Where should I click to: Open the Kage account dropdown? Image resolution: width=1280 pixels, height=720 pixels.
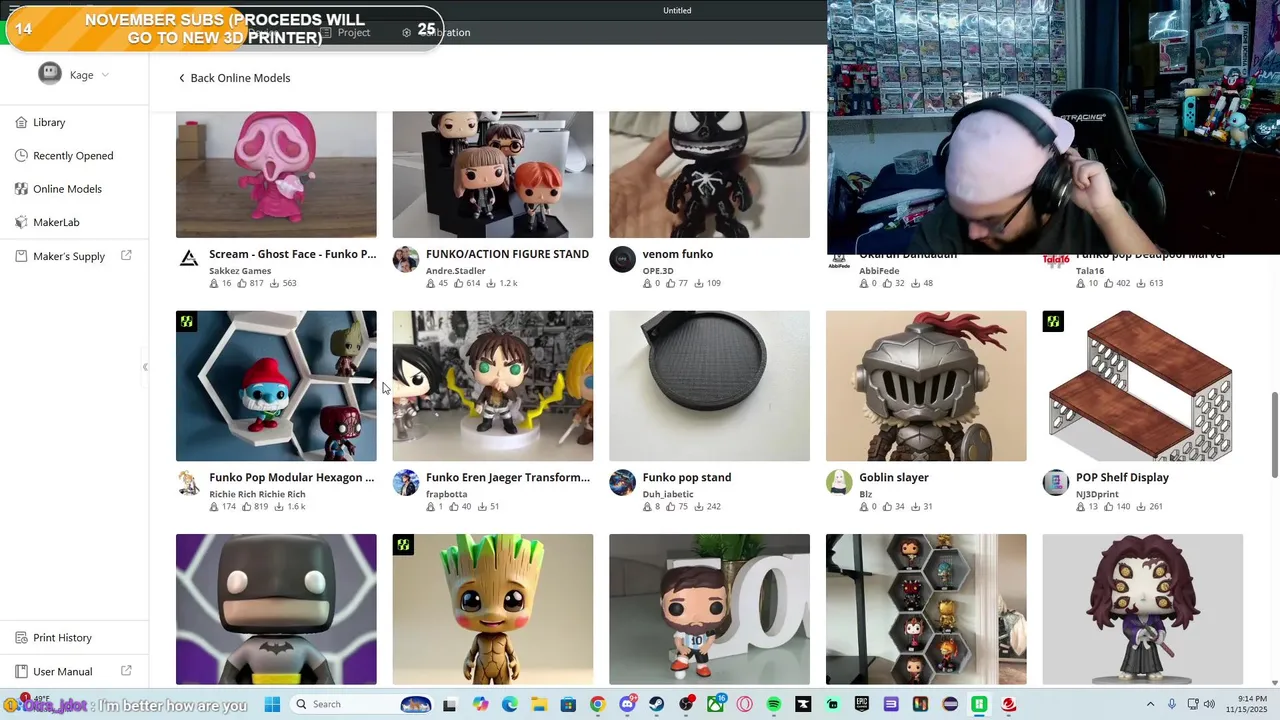[105, 75]
